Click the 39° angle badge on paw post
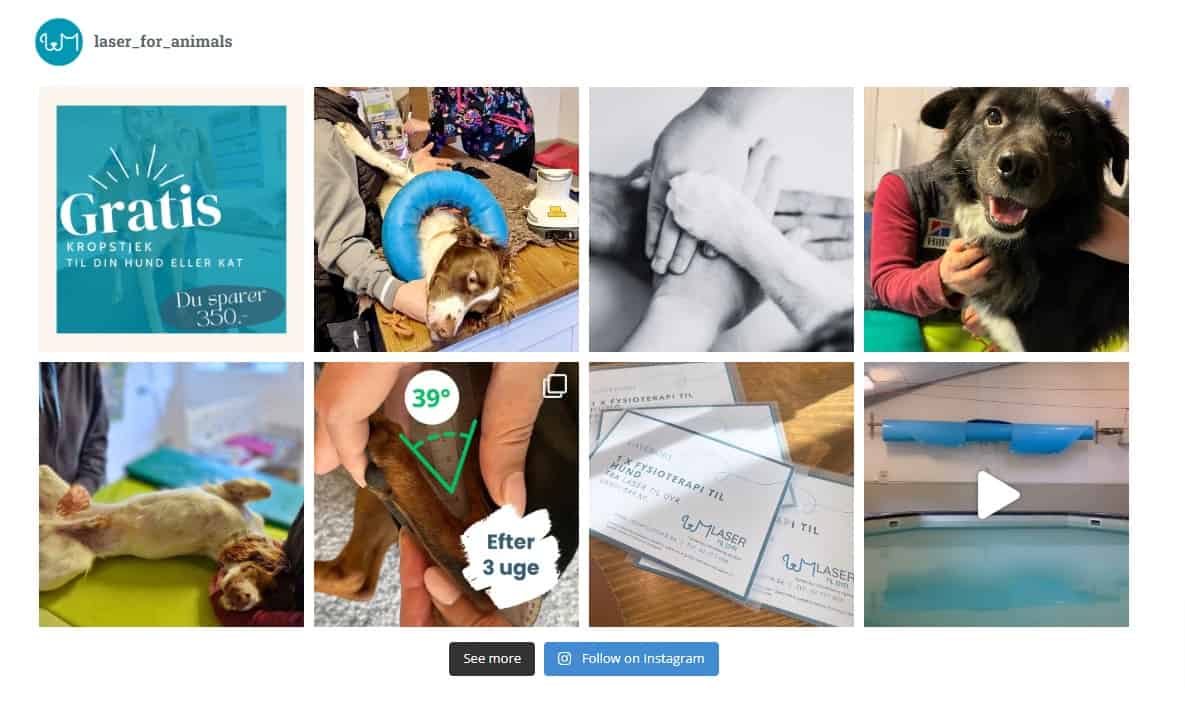 pyautogui.click(x=432, y=397)
